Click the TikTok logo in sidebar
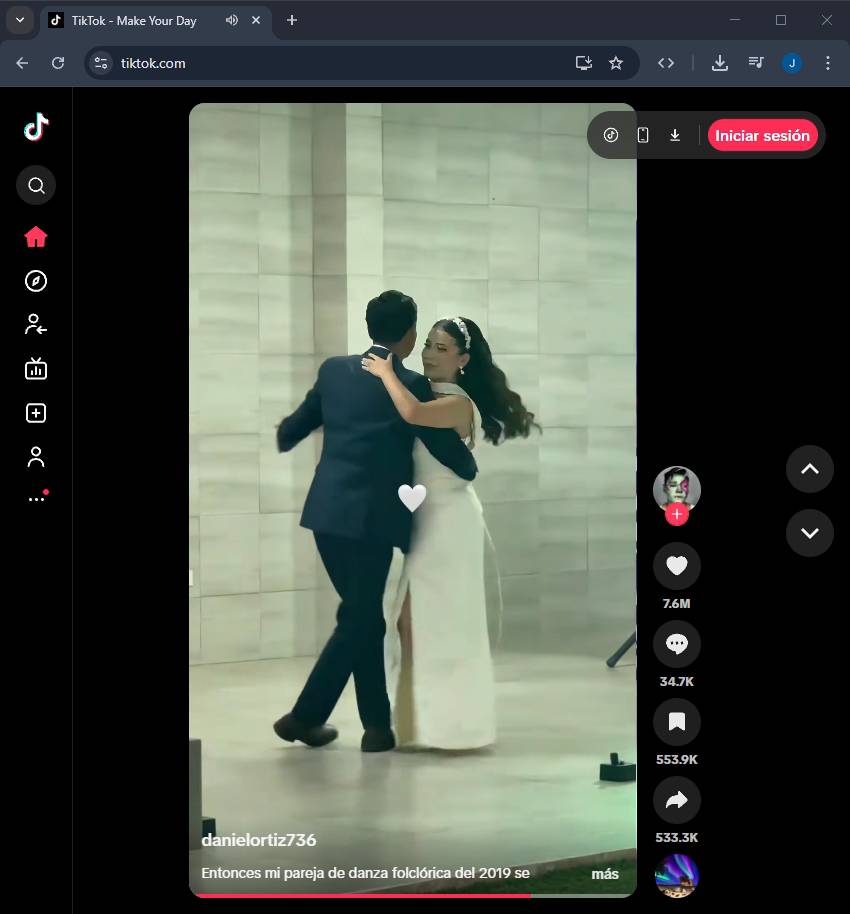The width and height of the screenshot is (850, 914). coord(36,127)
